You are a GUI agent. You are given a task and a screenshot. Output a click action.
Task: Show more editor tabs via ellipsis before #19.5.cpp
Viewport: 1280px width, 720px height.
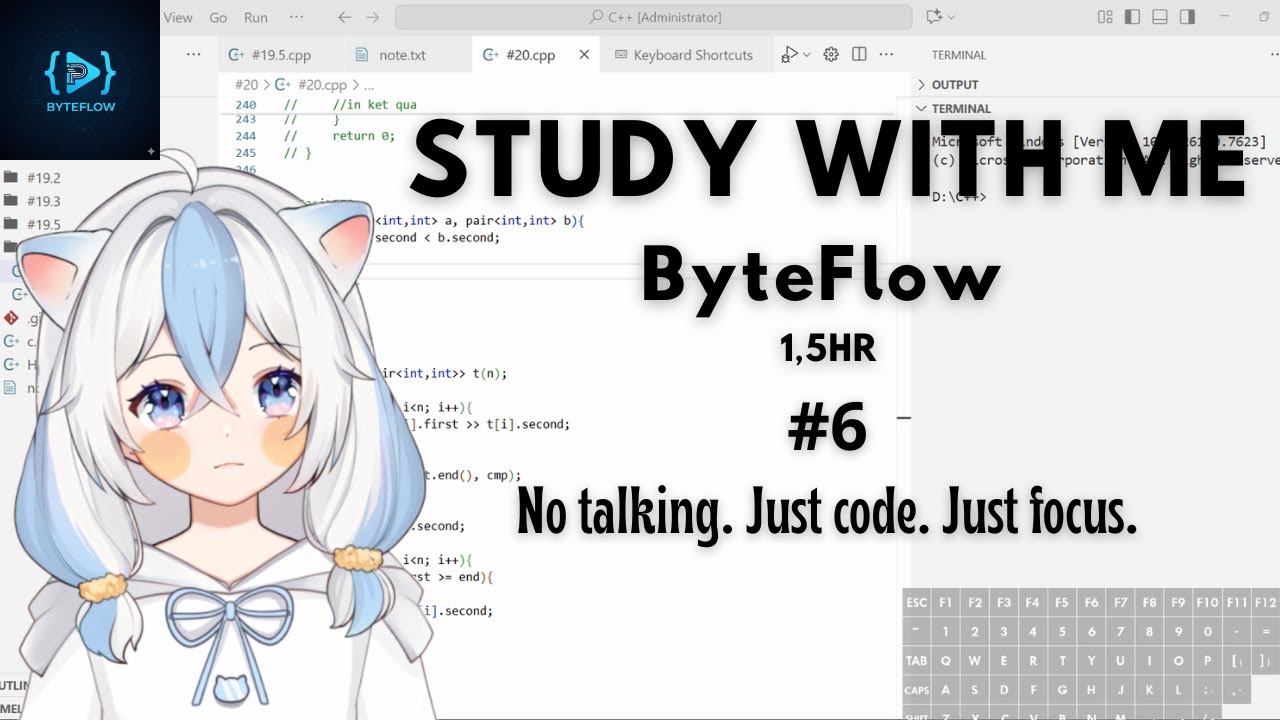click(x=195, y=55)
